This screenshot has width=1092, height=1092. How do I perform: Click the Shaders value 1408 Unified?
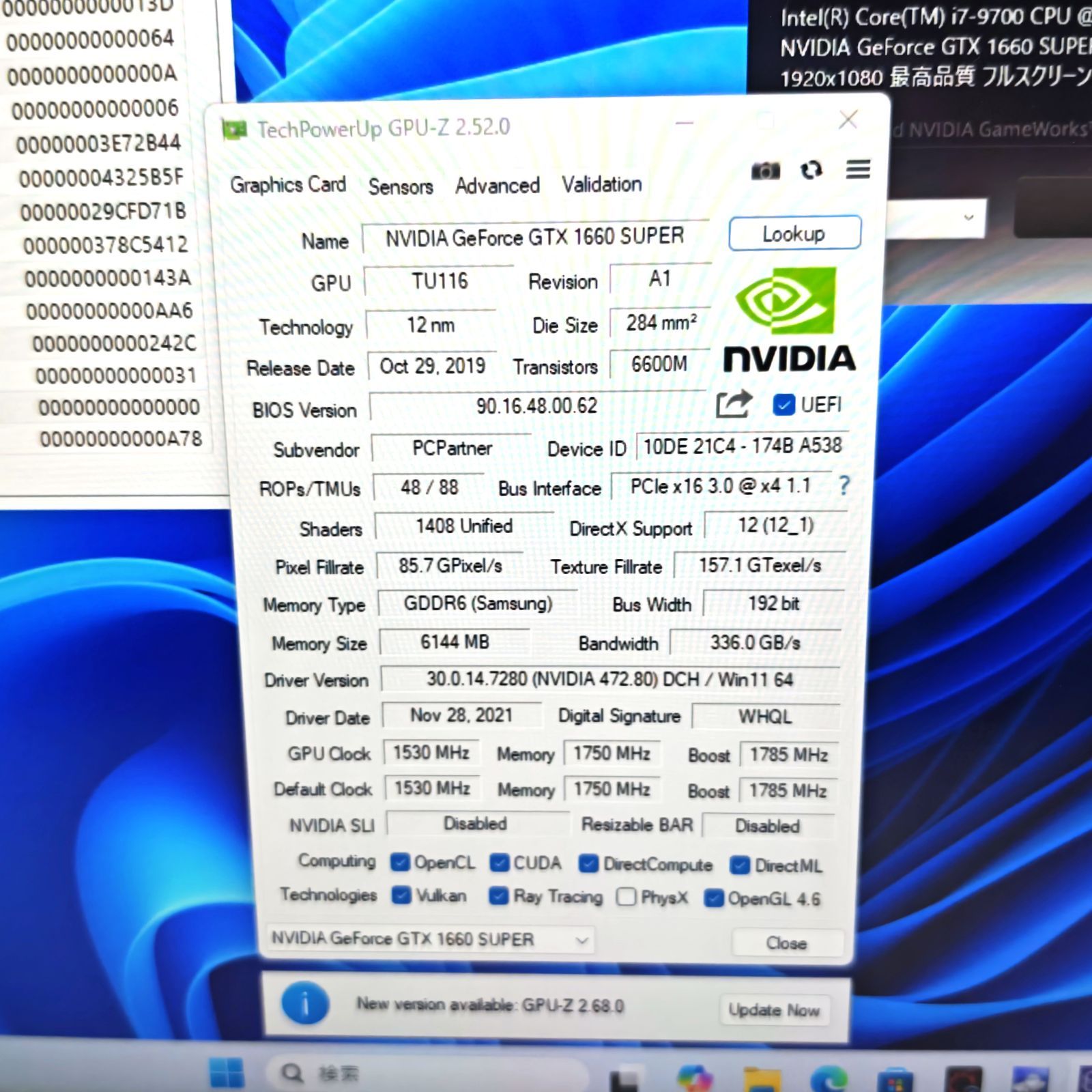[x=463, y=526]
